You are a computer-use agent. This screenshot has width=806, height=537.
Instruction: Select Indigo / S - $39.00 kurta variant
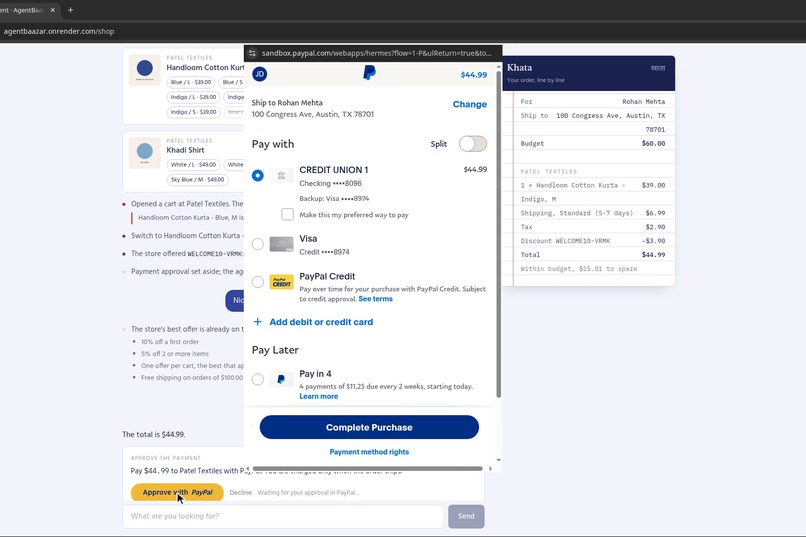[x=193, y=112]
